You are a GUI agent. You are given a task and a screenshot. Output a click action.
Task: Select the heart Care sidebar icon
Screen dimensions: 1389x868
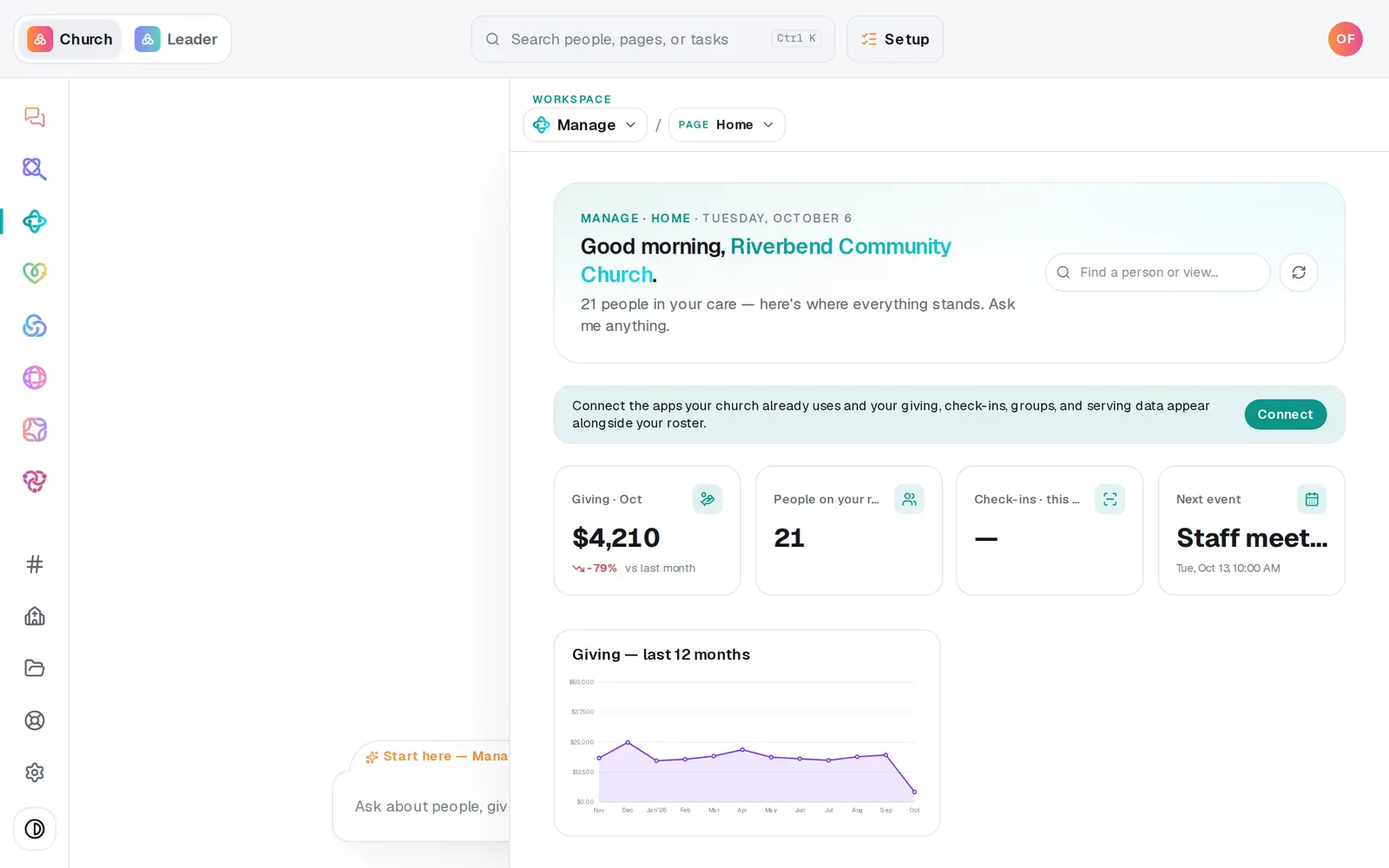click(x=35, y=273)
